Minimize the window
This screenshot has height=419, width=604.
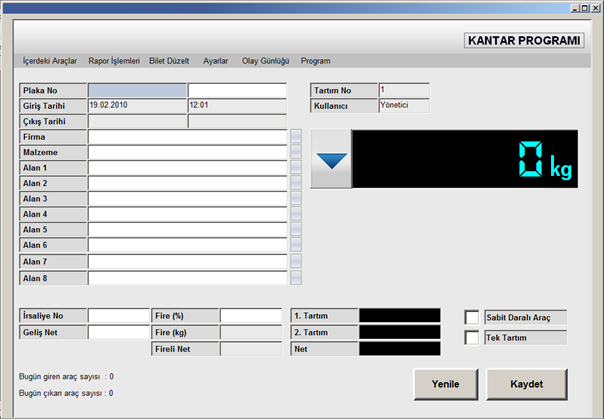pos(575,8)
